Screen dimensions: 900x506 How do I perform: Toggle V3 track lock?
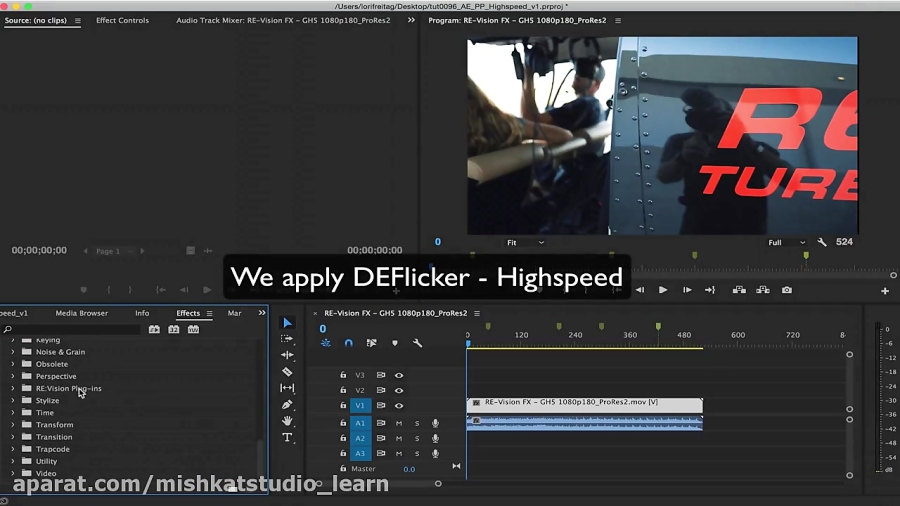343,375
